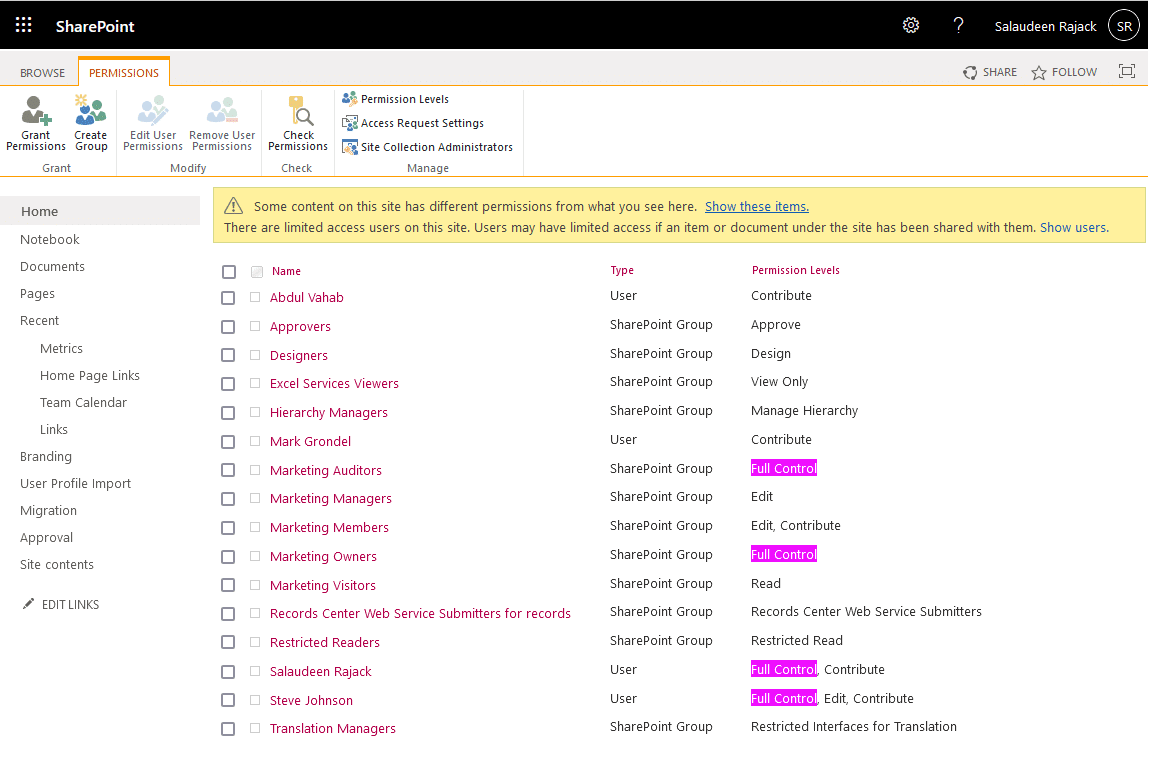Select the Marketing Owners checkbox

[228, 556]
